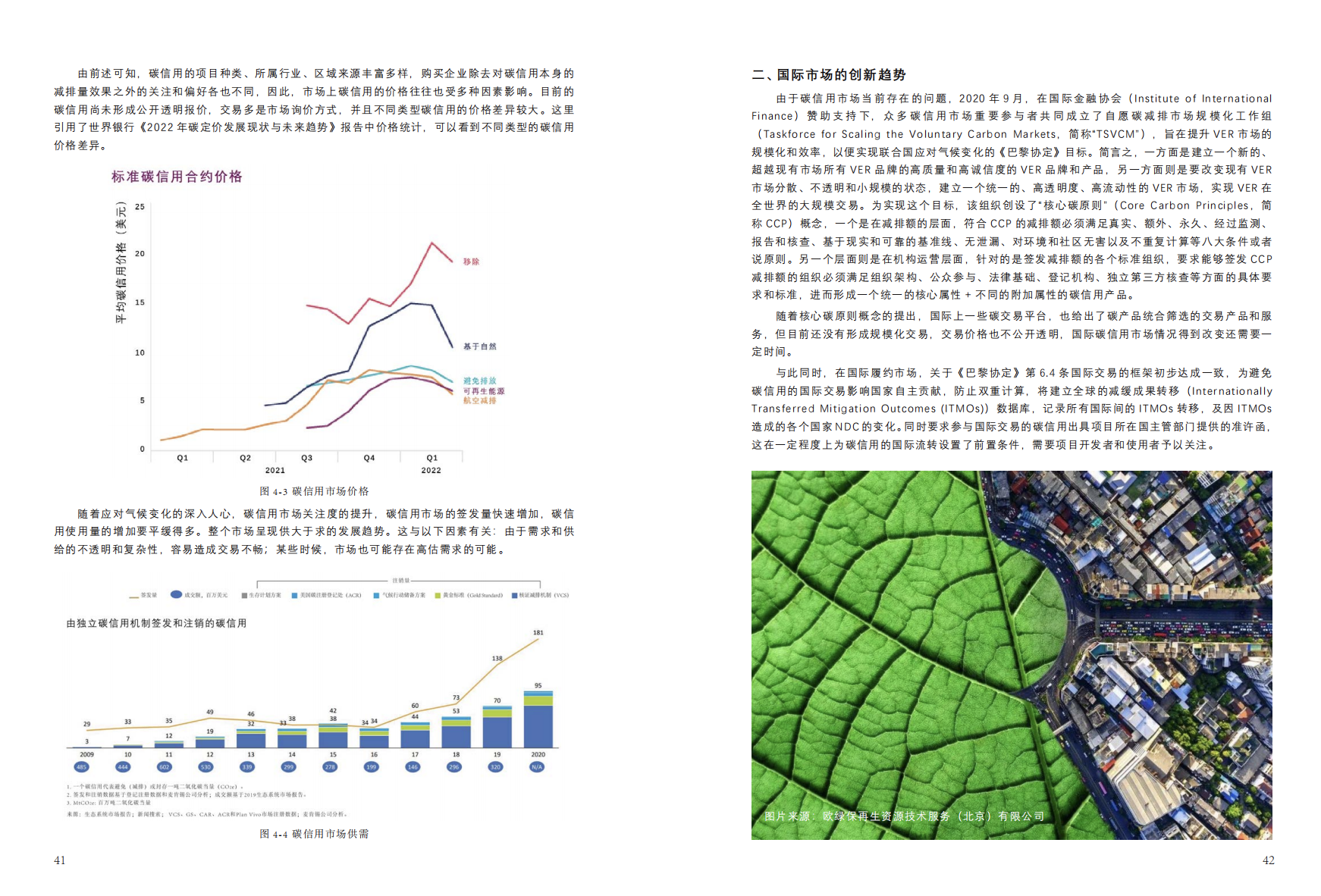Click the blue 成交额 oval legend marker

pos(176,595)
